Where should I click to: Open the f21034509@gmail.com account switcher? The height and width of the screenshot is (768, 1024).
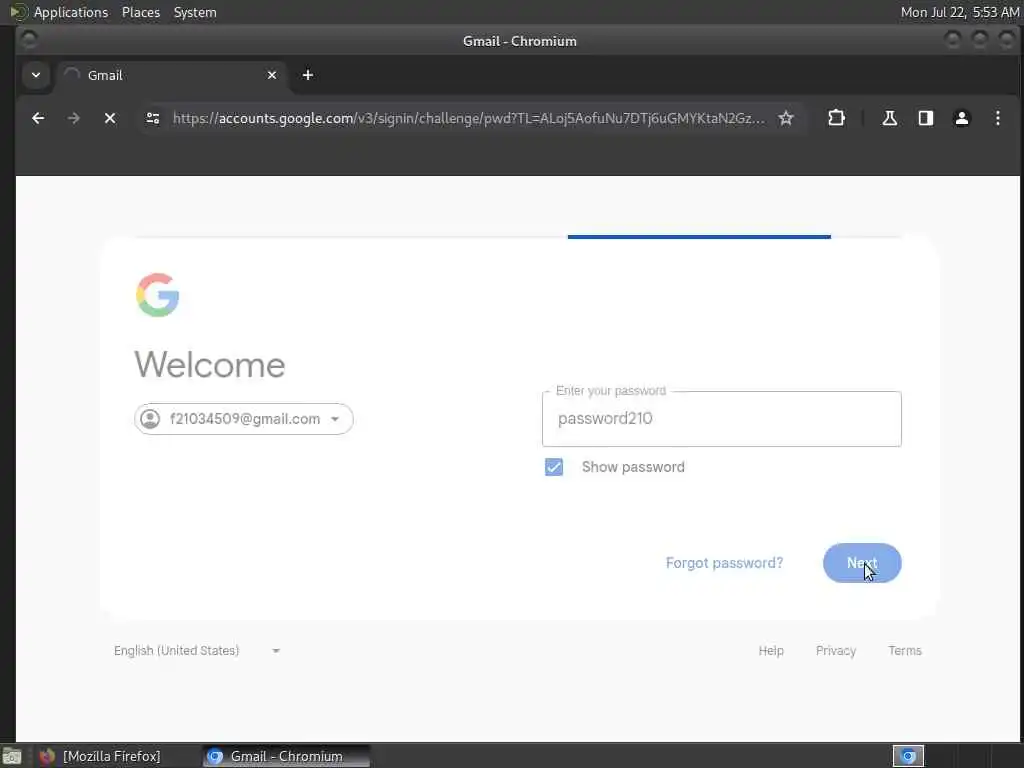pyautogui.click(x=244, y=419)
